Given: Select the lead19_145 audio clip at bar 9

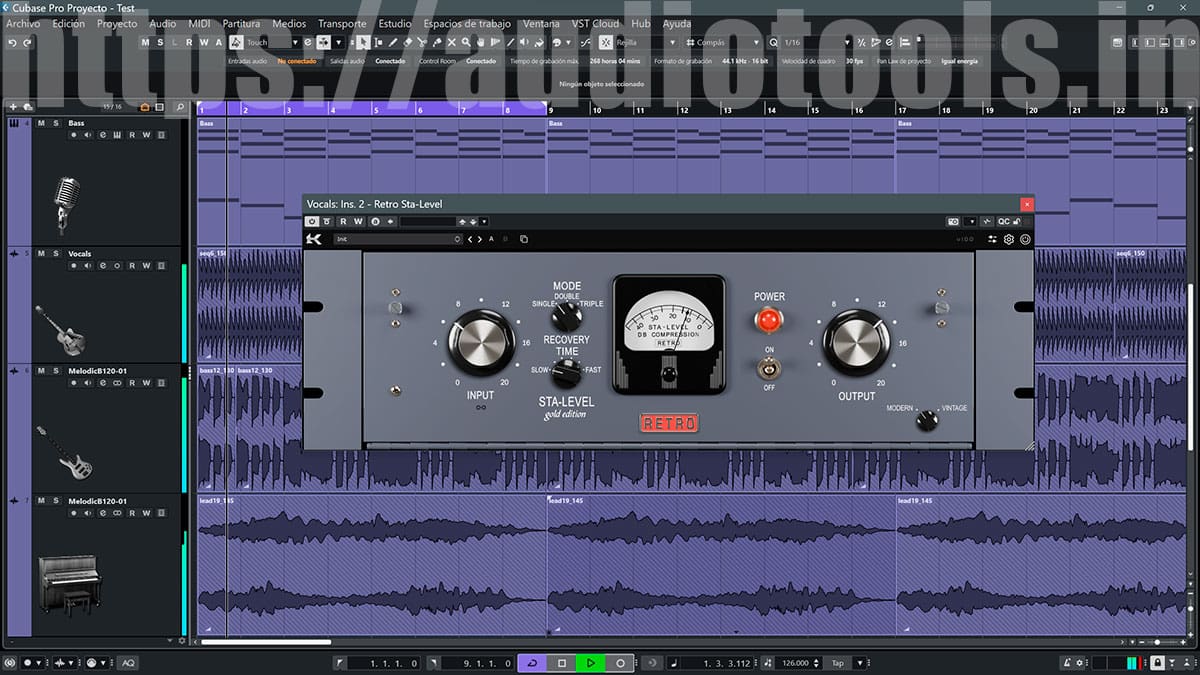Looking at the screenshot, I should click(x=721, y=565).
